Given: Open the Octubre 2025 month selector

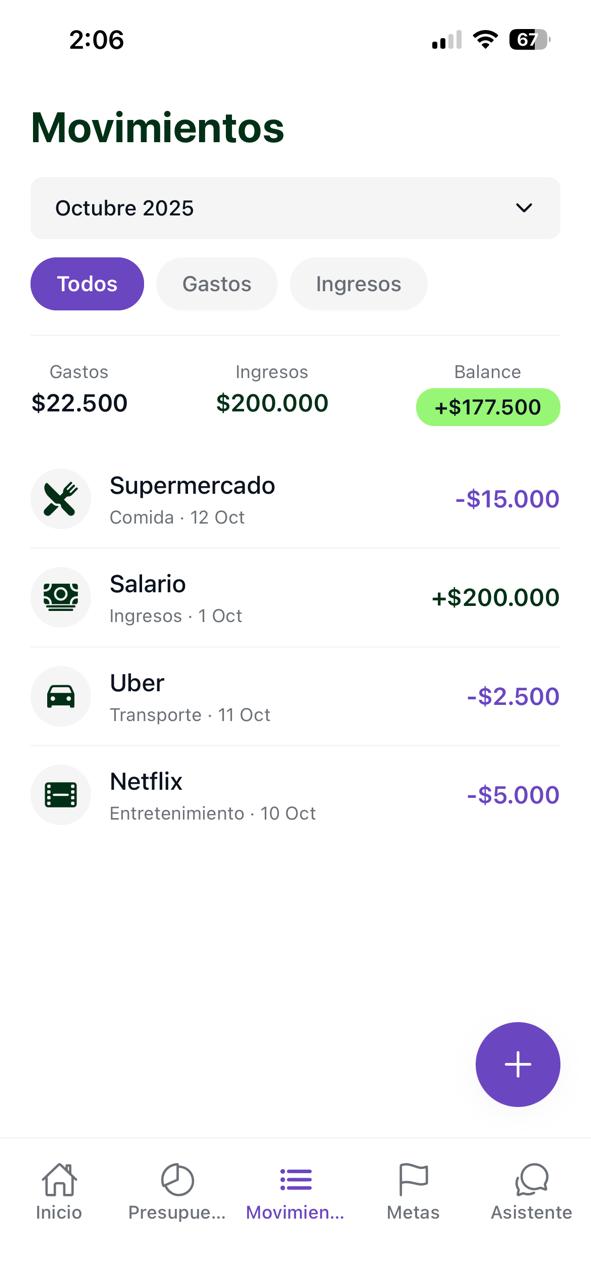Looking at the screenshot, I should click(295, 208).
